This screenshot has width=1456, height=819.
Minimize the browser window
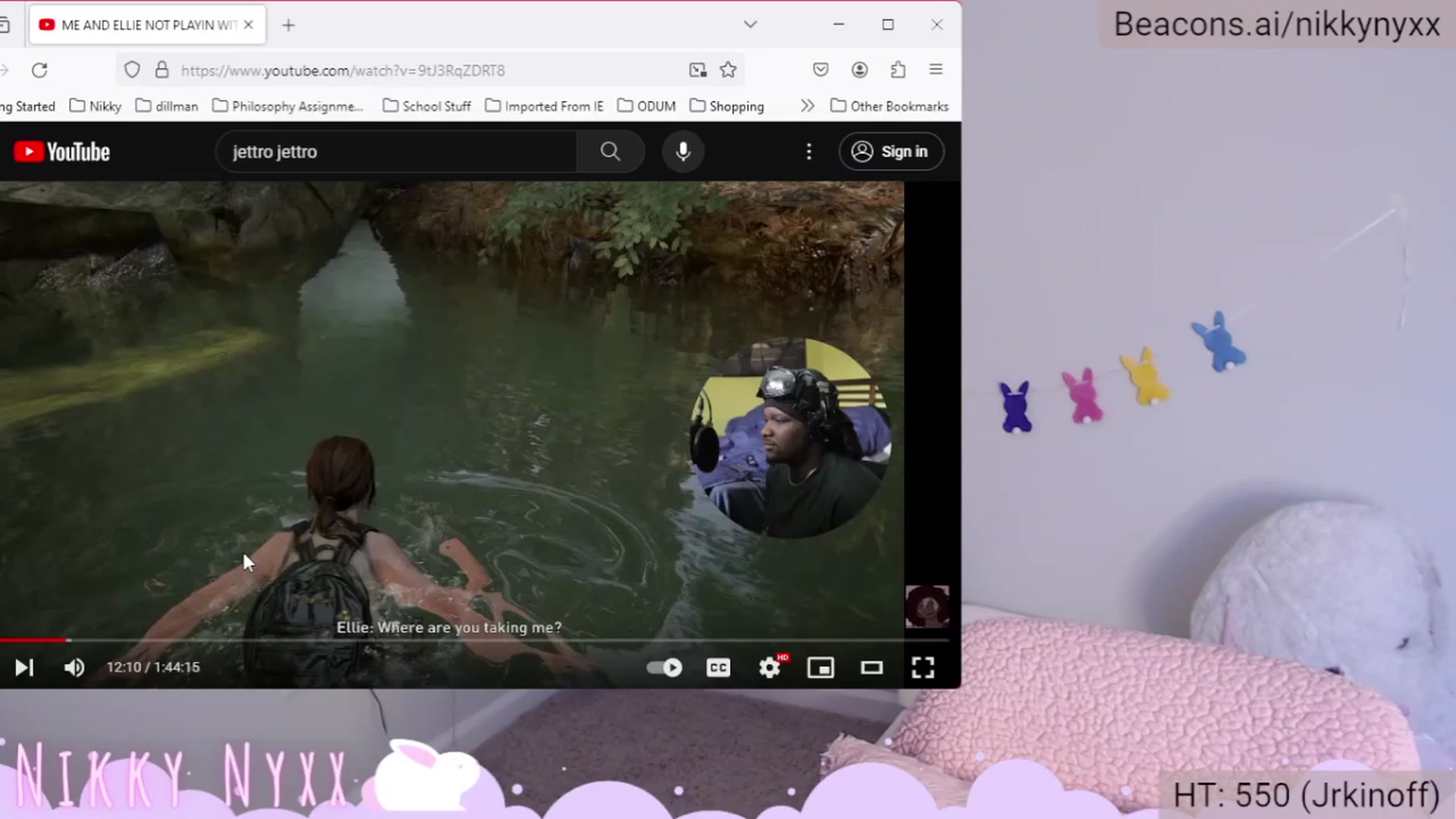point(839,24)
